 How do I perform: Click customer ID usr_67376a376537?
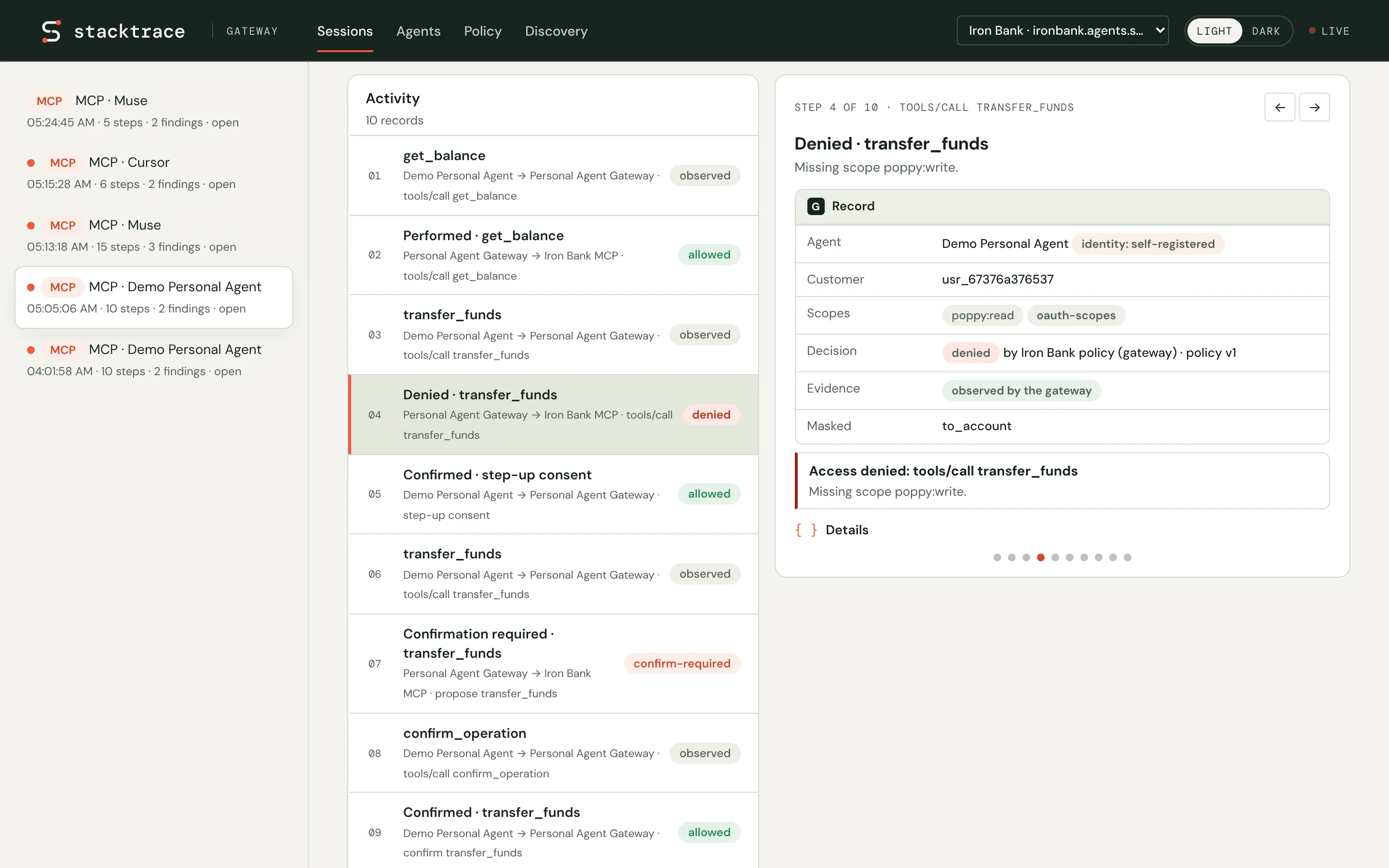[997, 280]
